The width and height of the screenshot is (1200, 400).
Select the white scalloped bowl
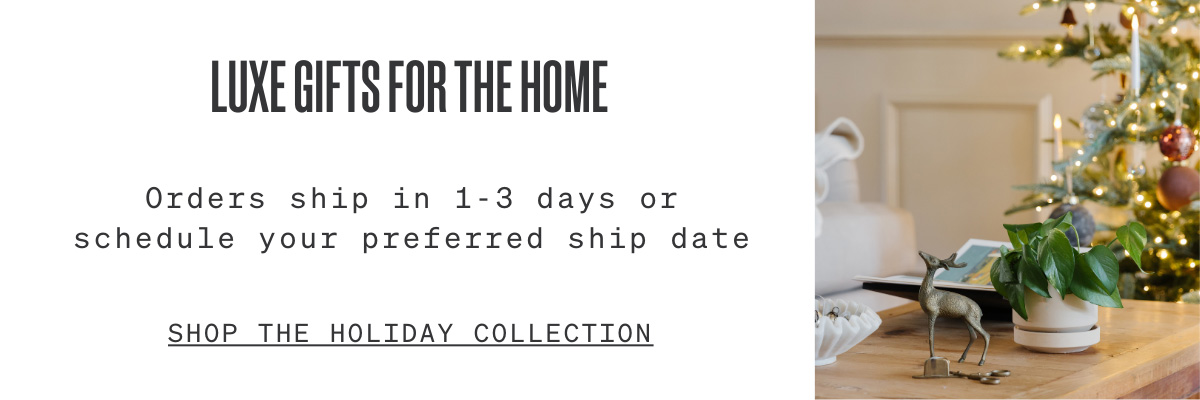pos(844,329)
